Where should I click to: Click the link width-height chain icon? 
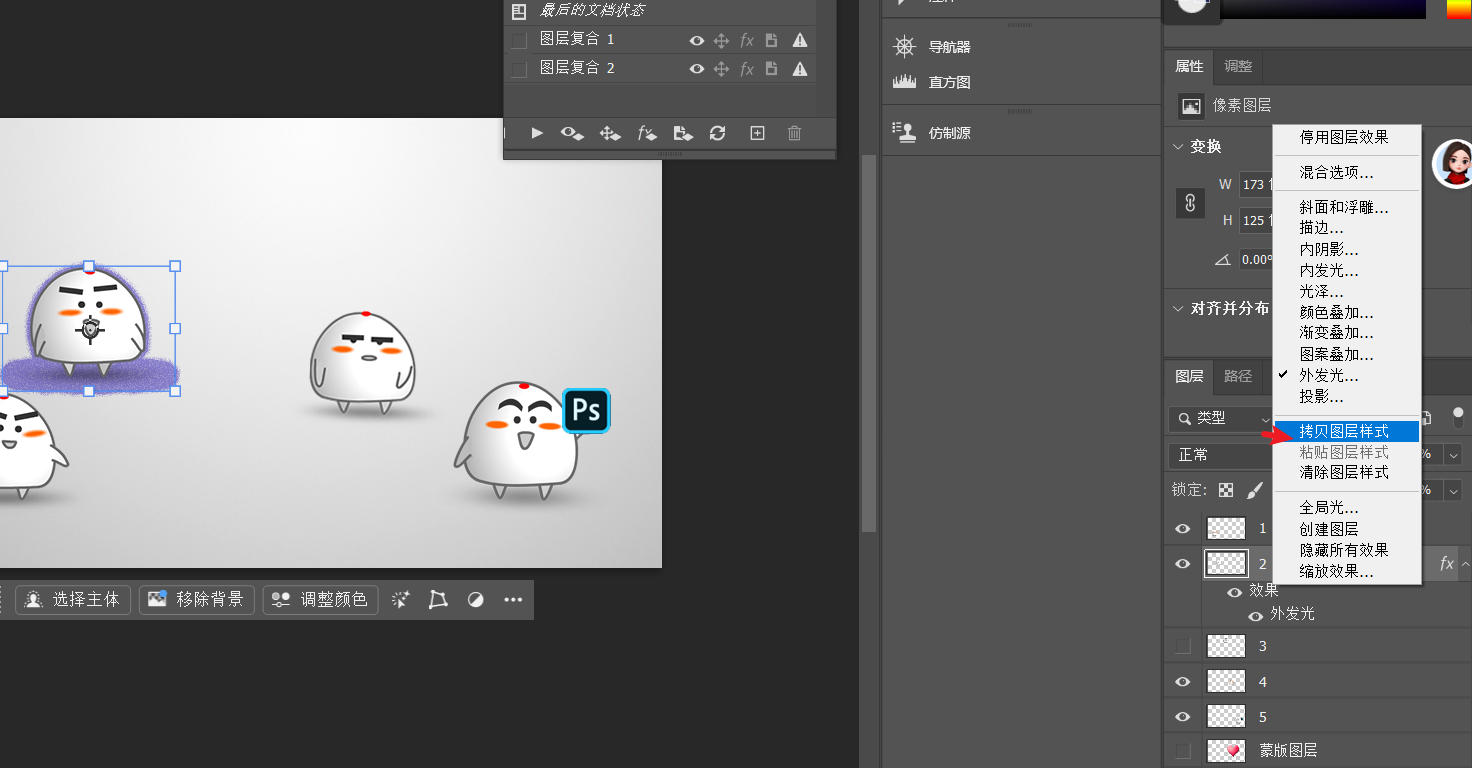click(x=1190, y=203)
